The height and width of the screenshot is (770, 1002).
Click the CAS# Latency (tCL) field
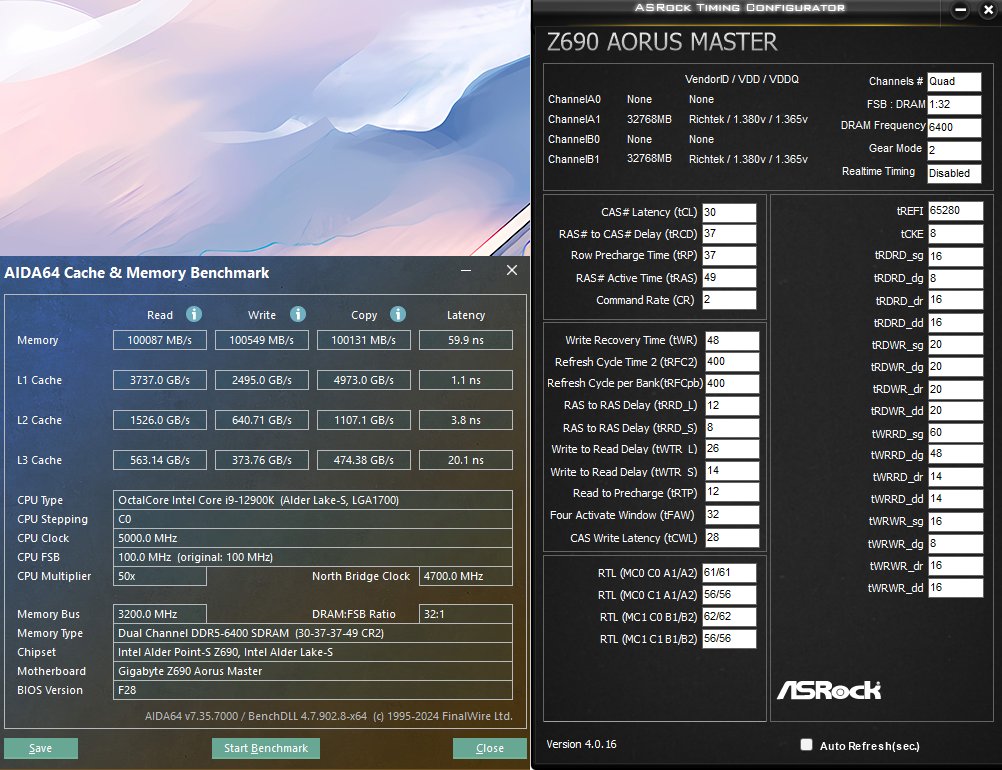[729, 213]
